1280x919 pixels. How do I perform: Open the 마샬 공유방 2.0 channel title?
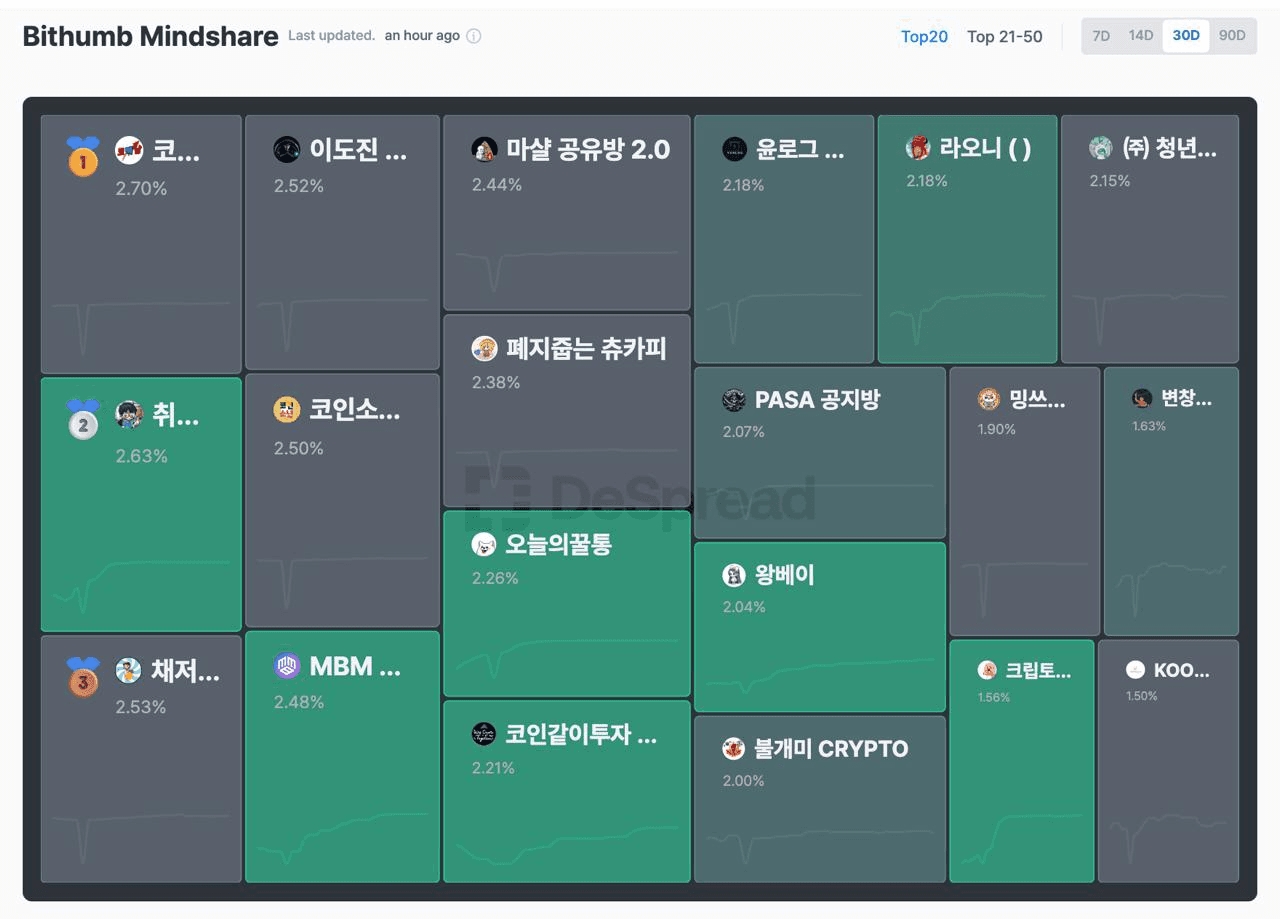point(587,150)
